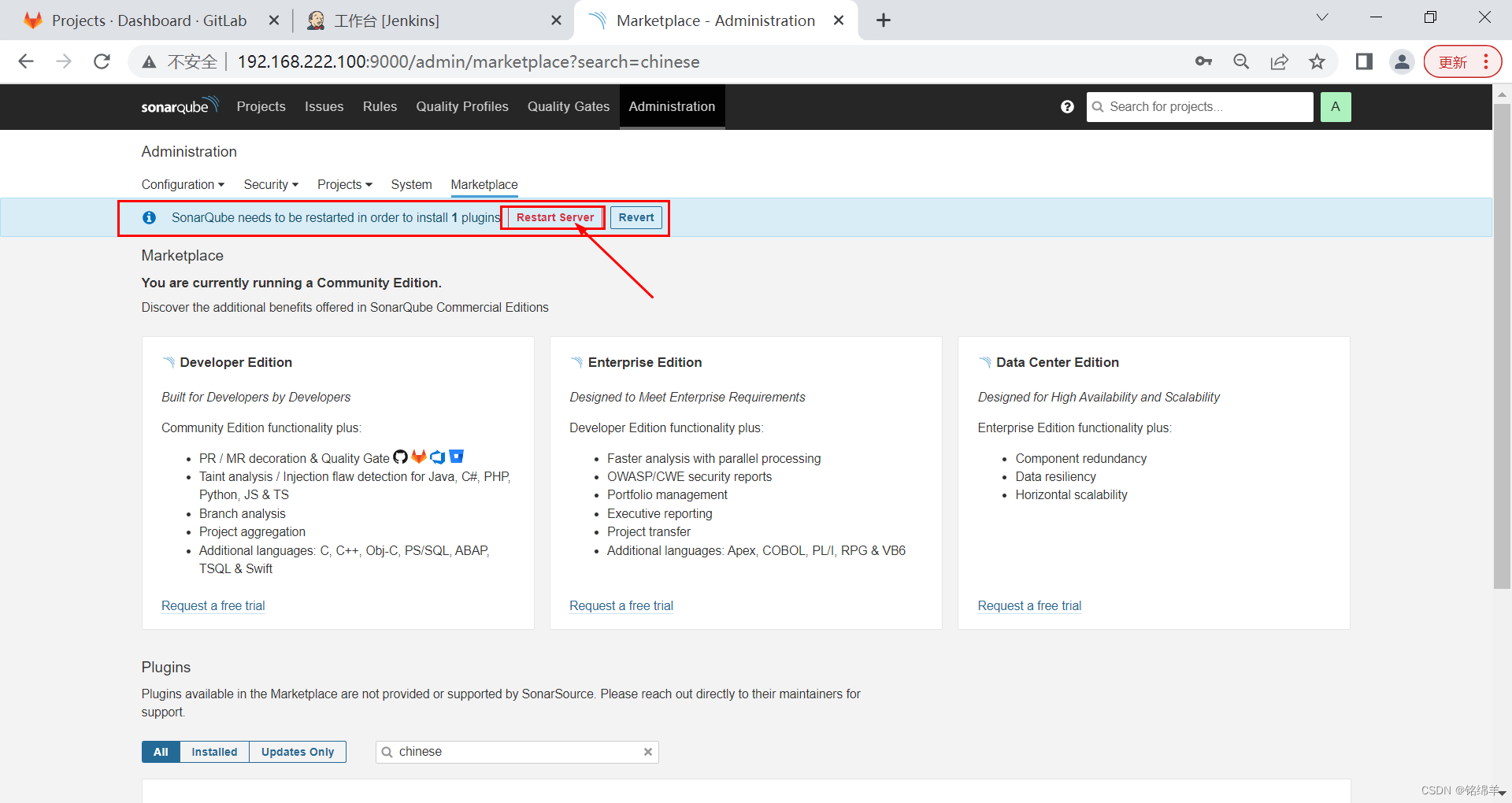Click the Enterprise Edition heading
Viewport: 1512px width, 803px height.
click(645, 362)
